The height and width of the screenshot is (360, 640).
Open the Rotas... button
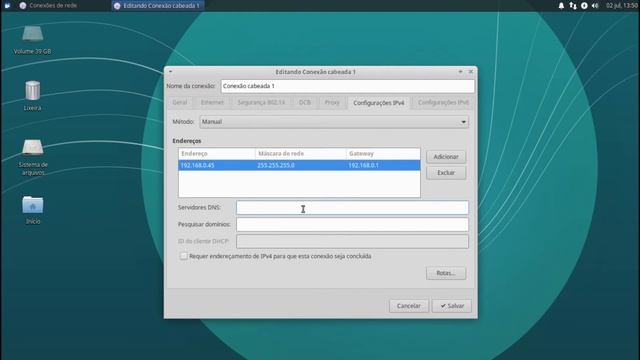pos(446,273)
